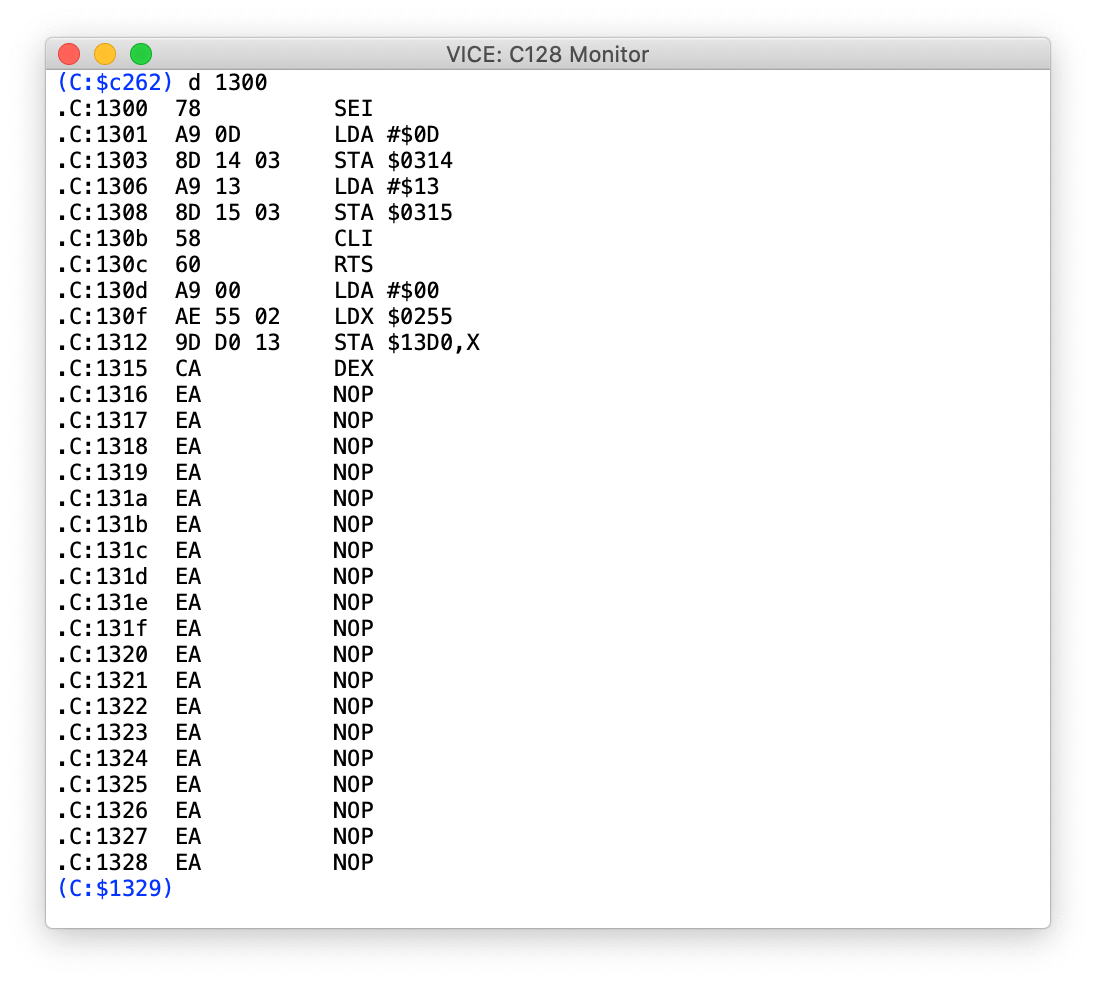Click the bytes '9D D0 13'
The image size is (1096, 982).
tap(227, 342)
